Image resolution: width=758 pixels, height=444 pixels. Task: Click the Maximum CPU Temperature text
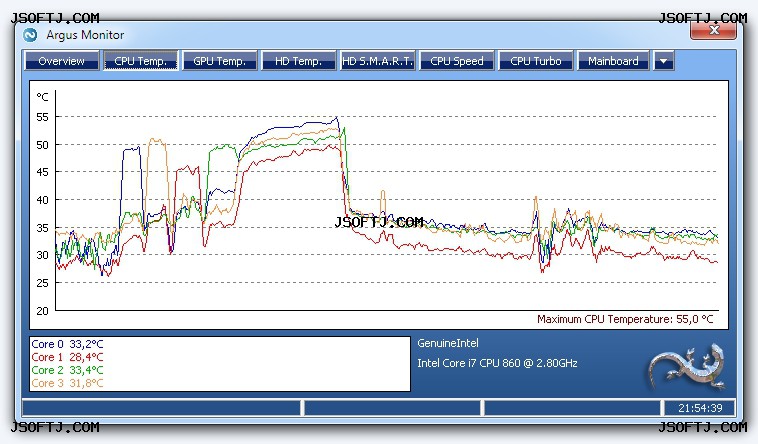pyautogui.click(x=625, y=319)
